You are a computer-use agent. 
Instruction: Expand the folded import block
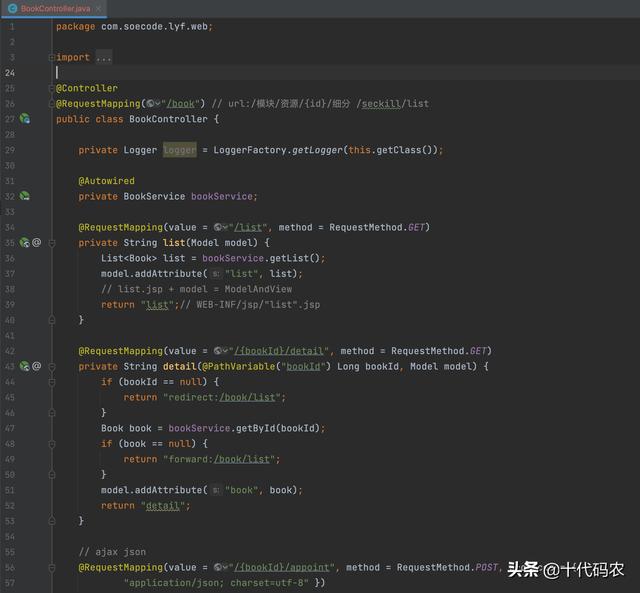pyautogui.click(x=51, y=58)
